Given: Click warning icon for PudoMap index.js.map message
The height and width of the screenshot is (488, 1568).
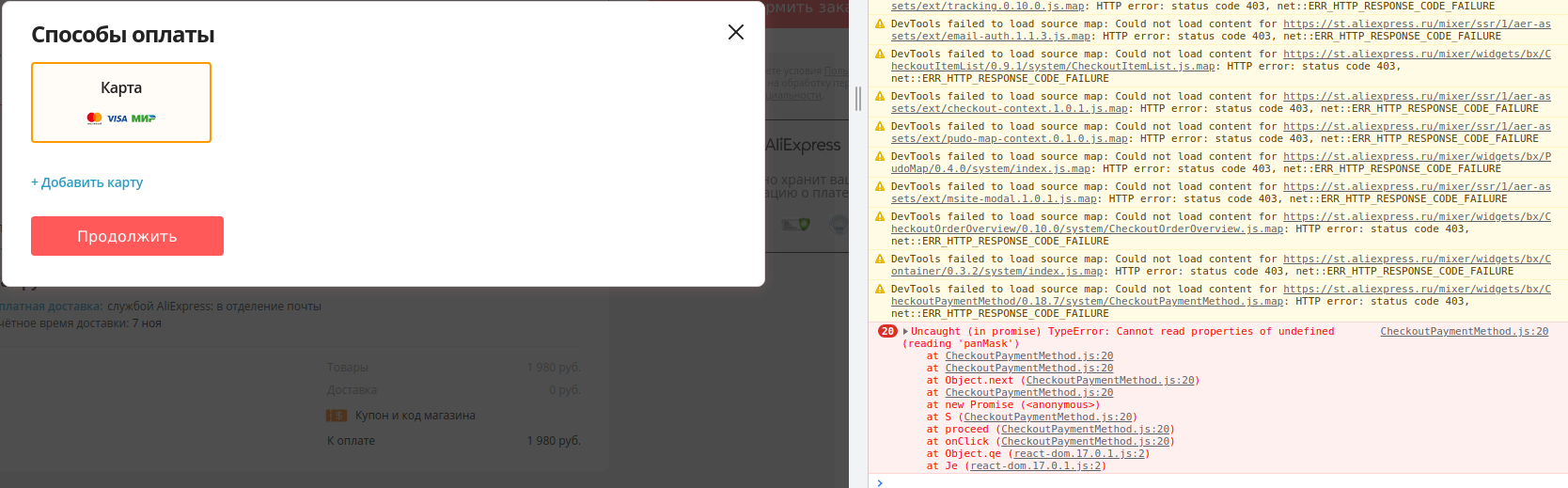Looking at the screenshot, I should (880, 157).
